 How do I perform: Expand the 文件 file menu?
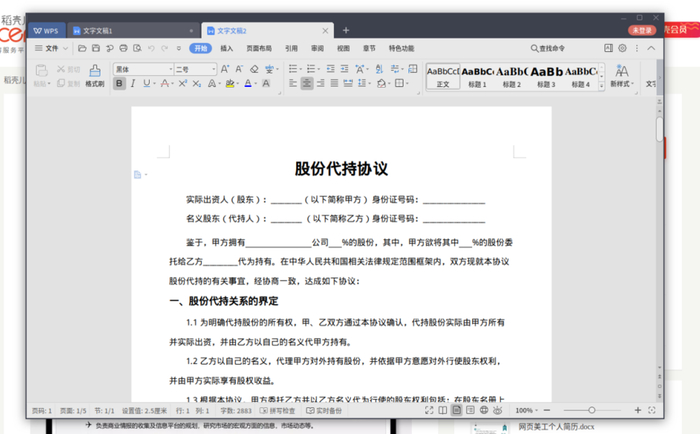(x=51, y=48)
